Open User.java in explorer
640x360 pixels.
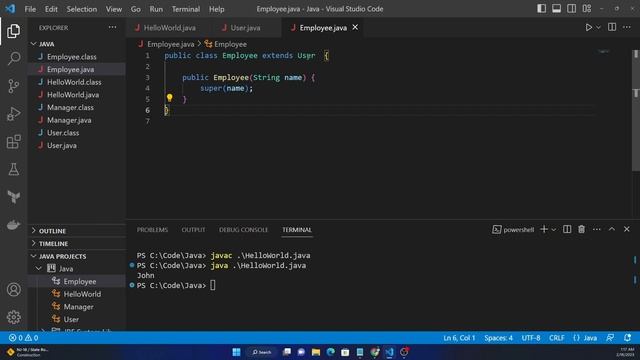(77, 145)
